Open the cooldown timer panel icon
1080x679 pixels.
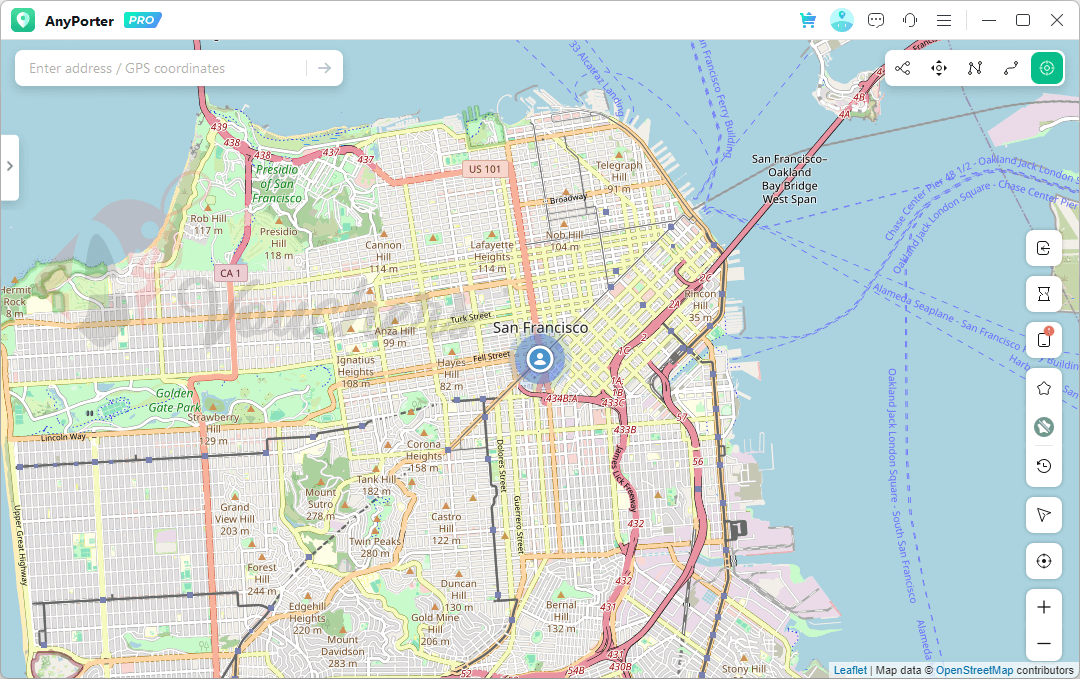coord(1043,294)
